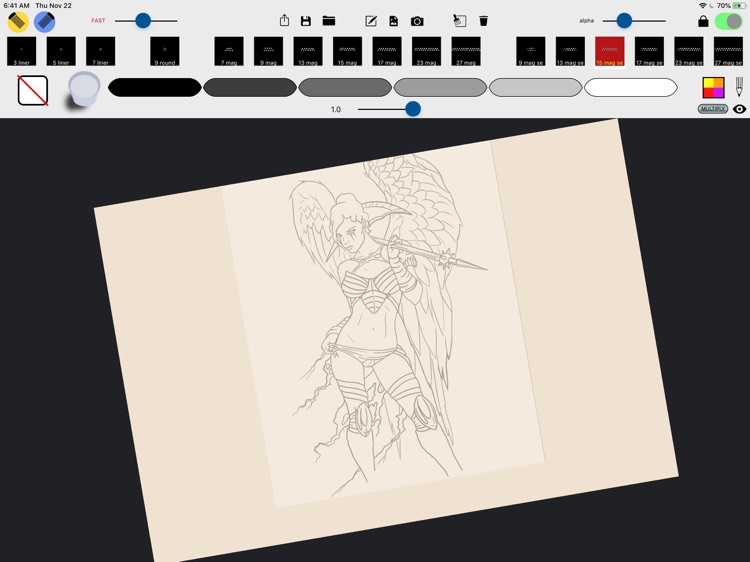This screenshot has width=750, height=562.
Task: Tap the share/export icon
Action: [x=285, y=20]
